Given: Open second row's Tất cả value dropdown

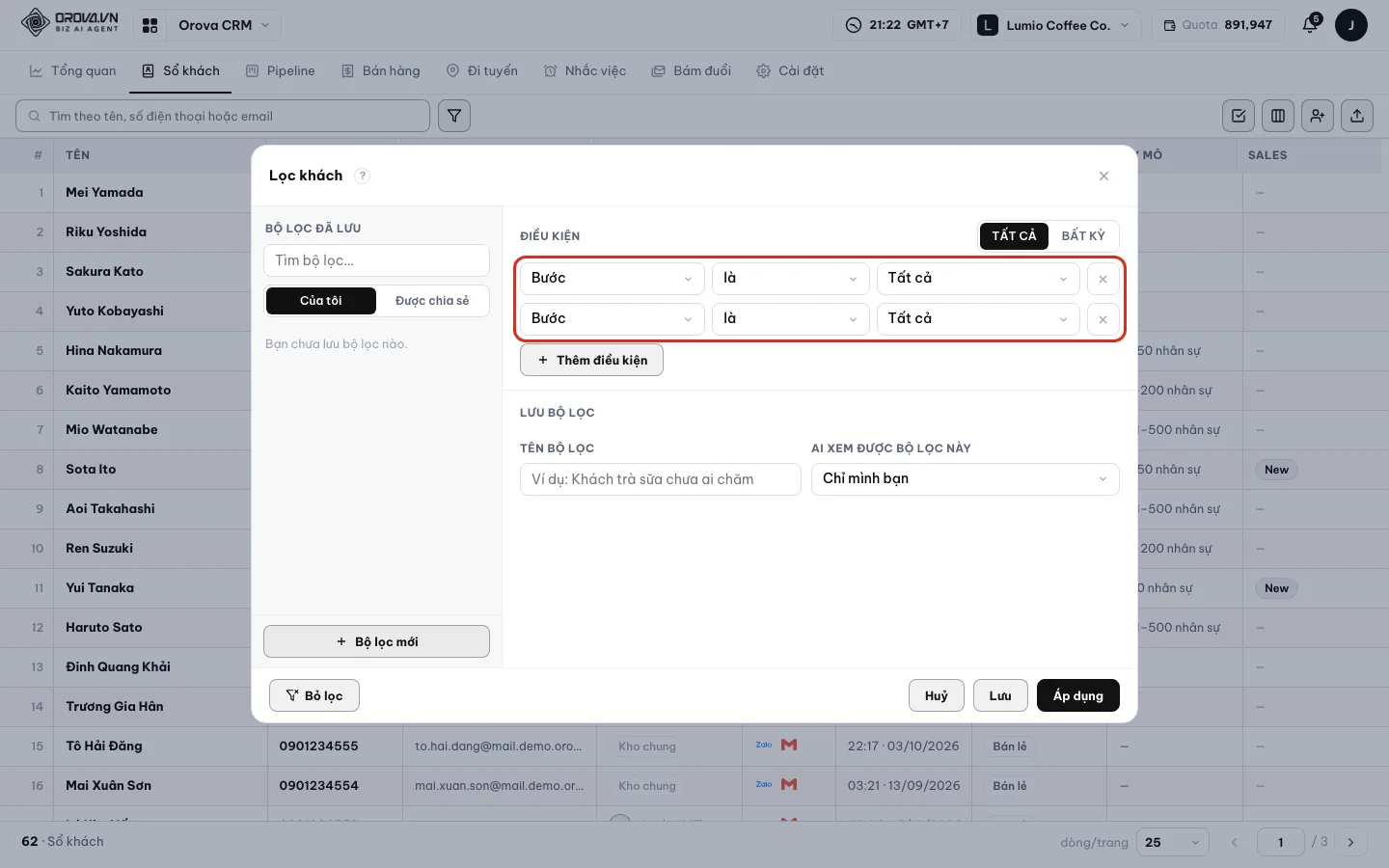Looking at the screenshot, I should (x=978, y=319).
